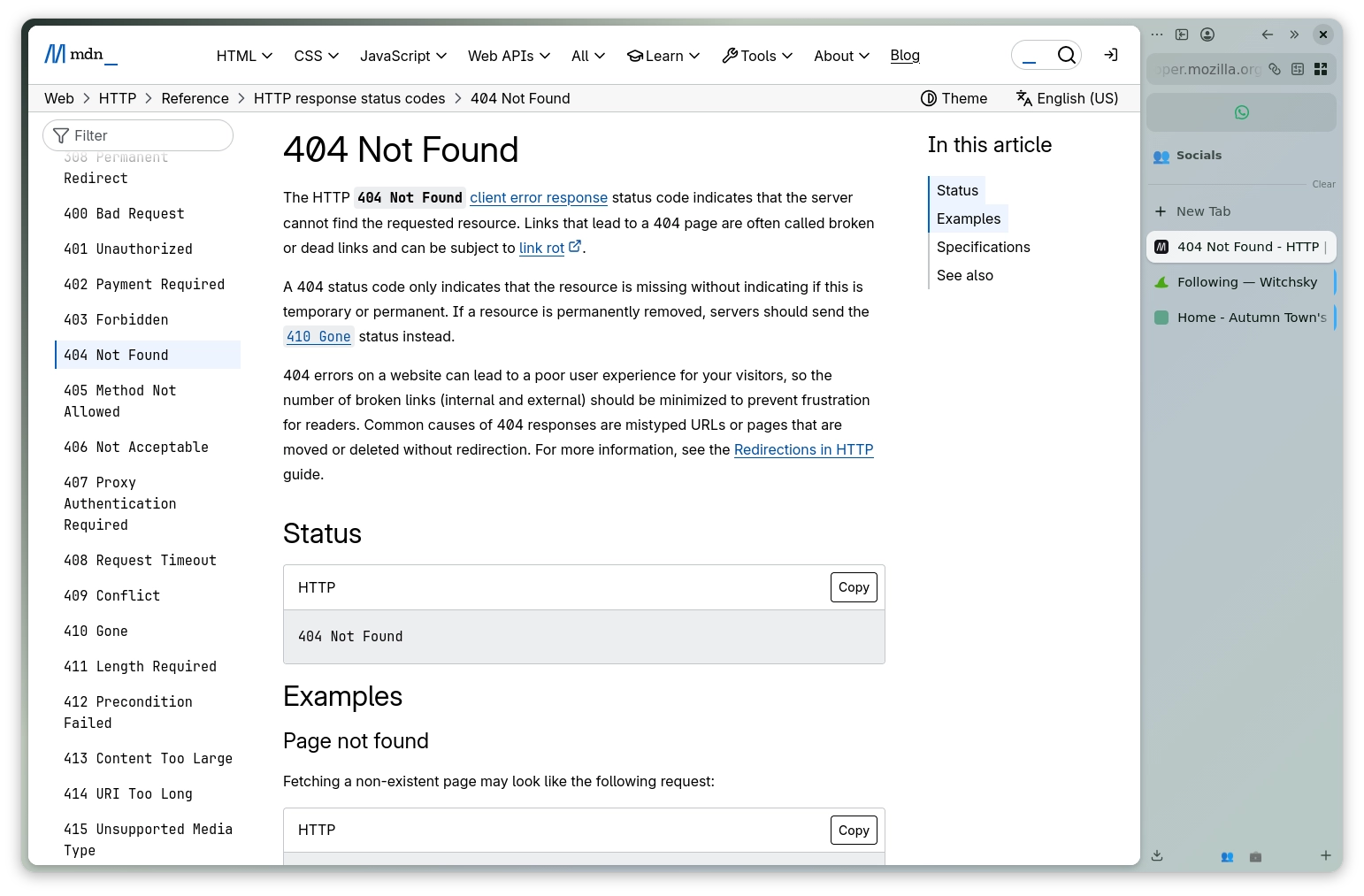Open 409 Conflict in the sidebar

[x=112, y=595]
